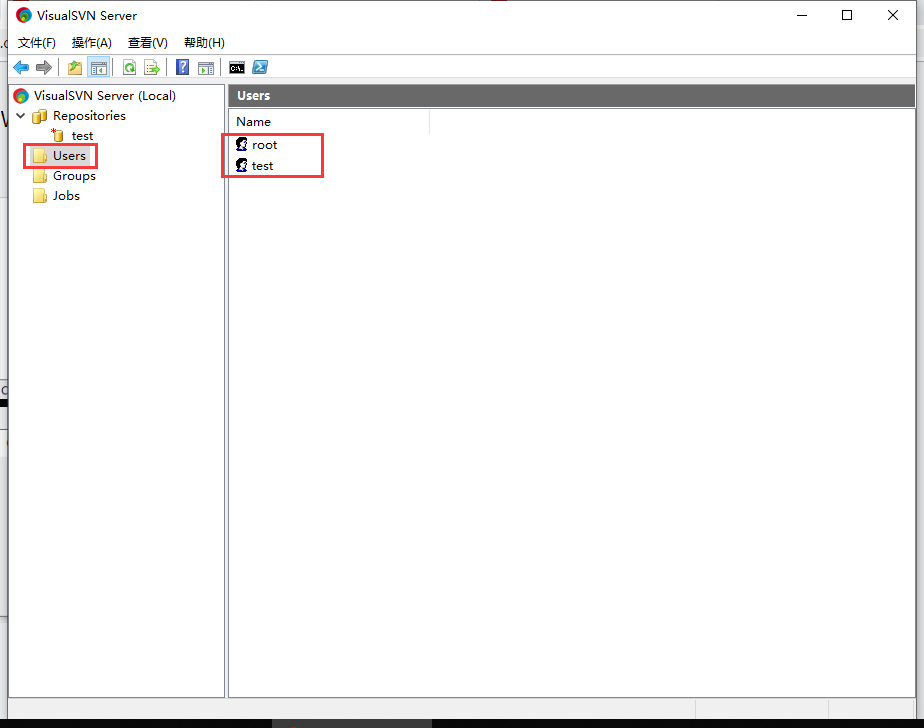This screenshot has height=728, width=924.
Task: Click the Jobs folder icon
Action: point(39,196)
